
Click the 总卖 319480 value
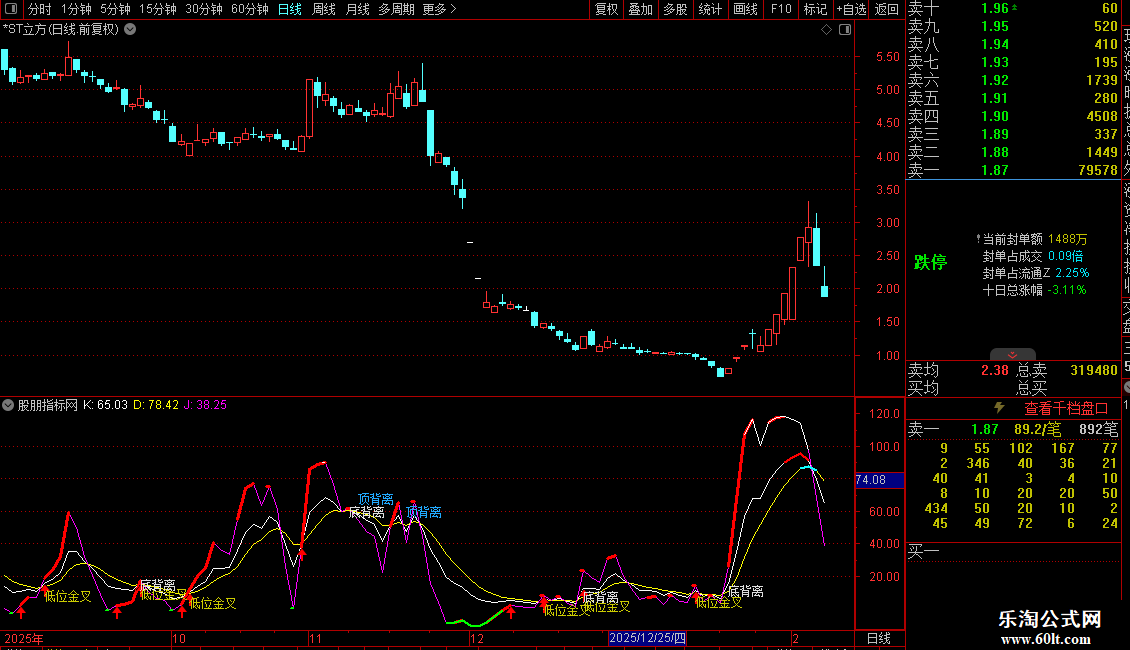point(1094,370)
